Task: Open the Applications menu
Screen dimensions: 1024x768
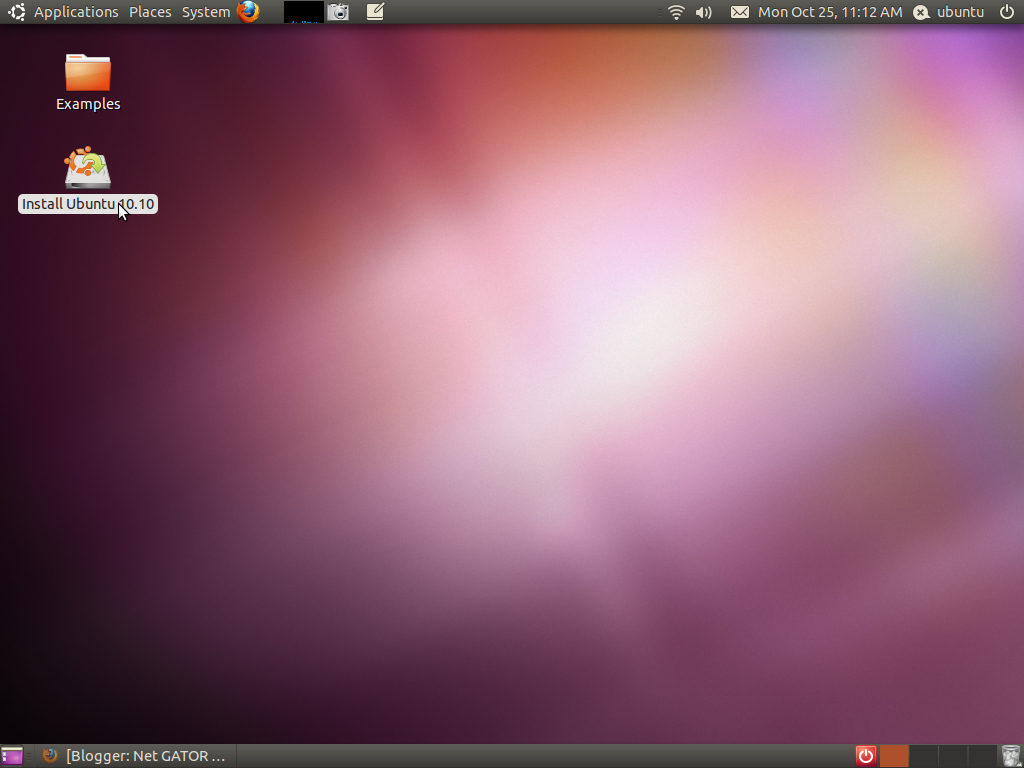Action: (x=76, y=12)
